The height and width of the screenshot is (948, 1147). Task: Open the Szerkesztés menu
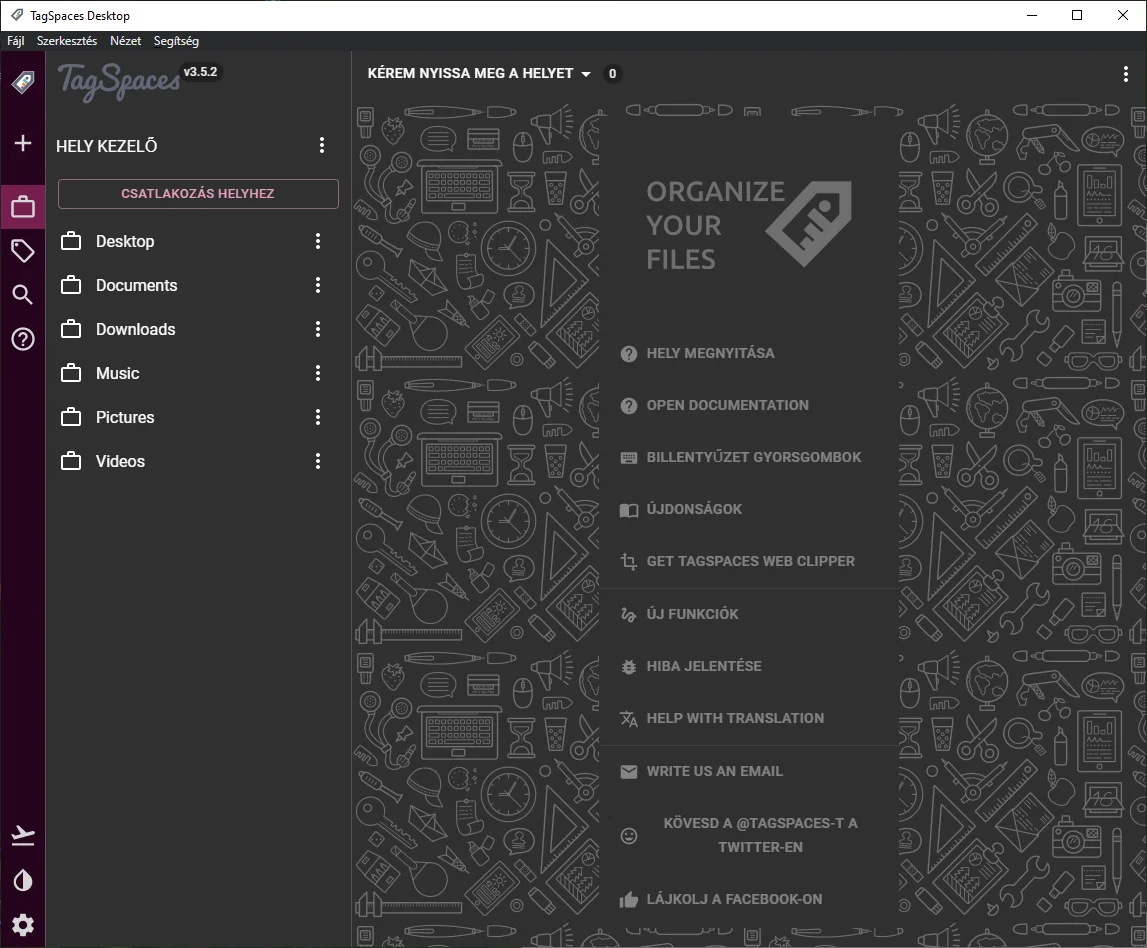(x=67, y=41)
